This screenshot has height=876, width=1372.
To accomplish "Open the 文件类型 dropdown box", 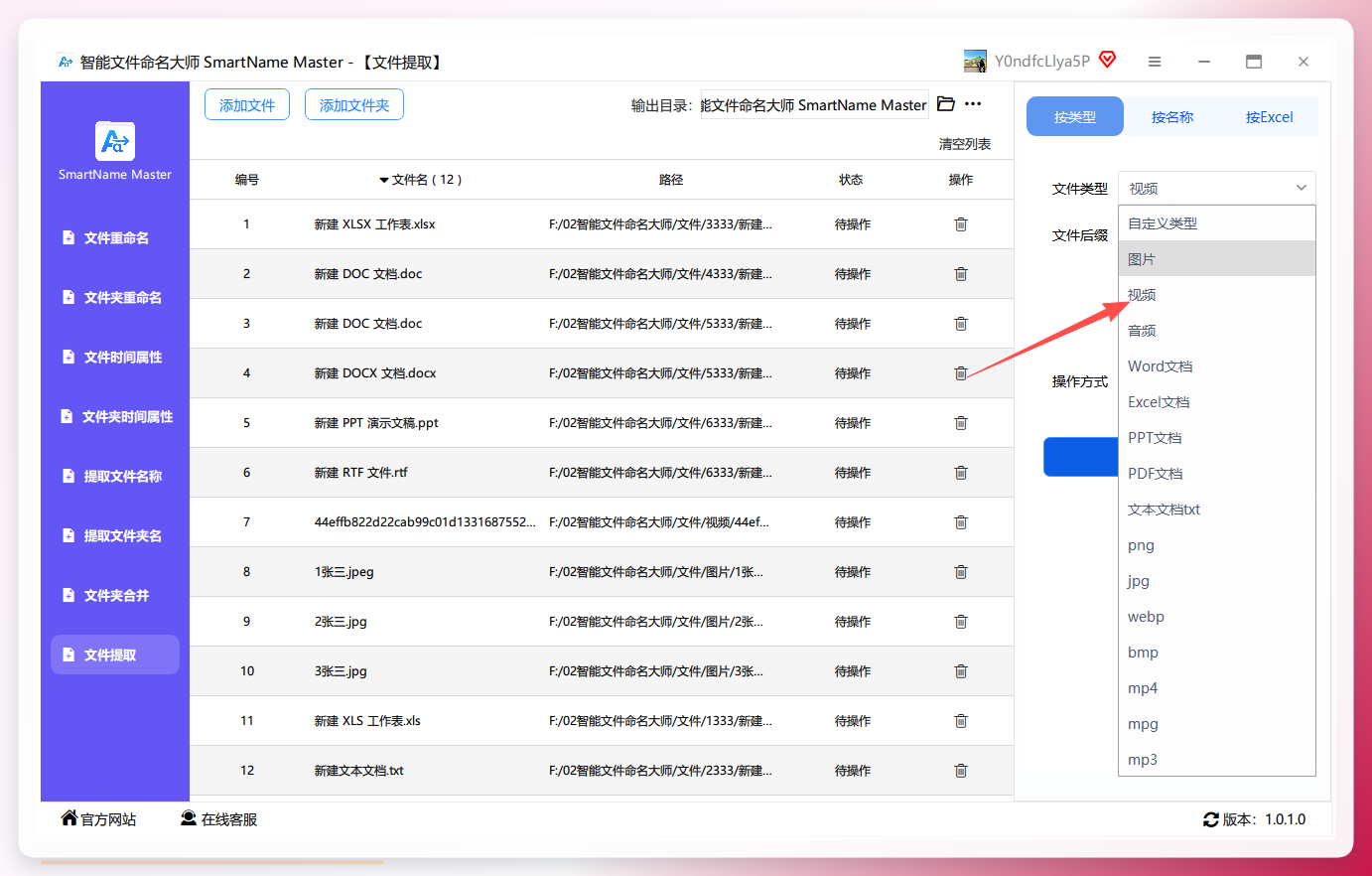I will click(1217, 189).
